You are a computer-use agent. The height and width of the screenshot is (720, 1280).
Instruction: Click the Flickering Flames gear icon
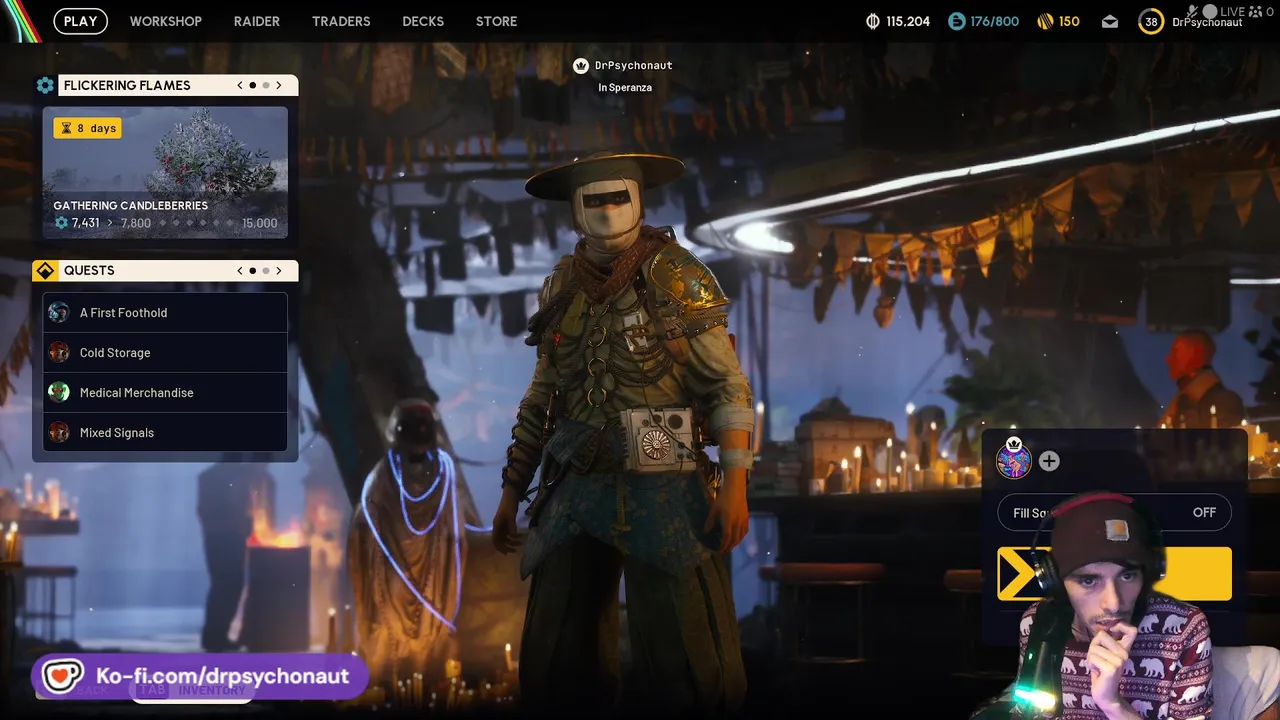coord(45,85)
